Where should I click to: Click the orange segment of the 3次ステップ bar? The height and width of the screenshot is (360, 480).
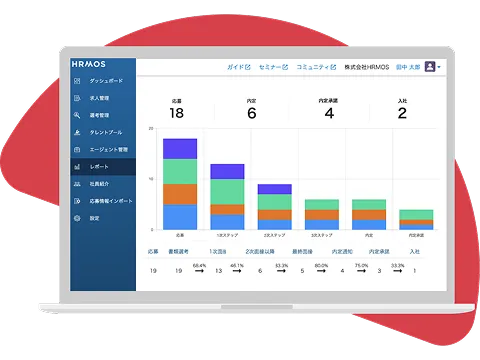coord(322,215)
